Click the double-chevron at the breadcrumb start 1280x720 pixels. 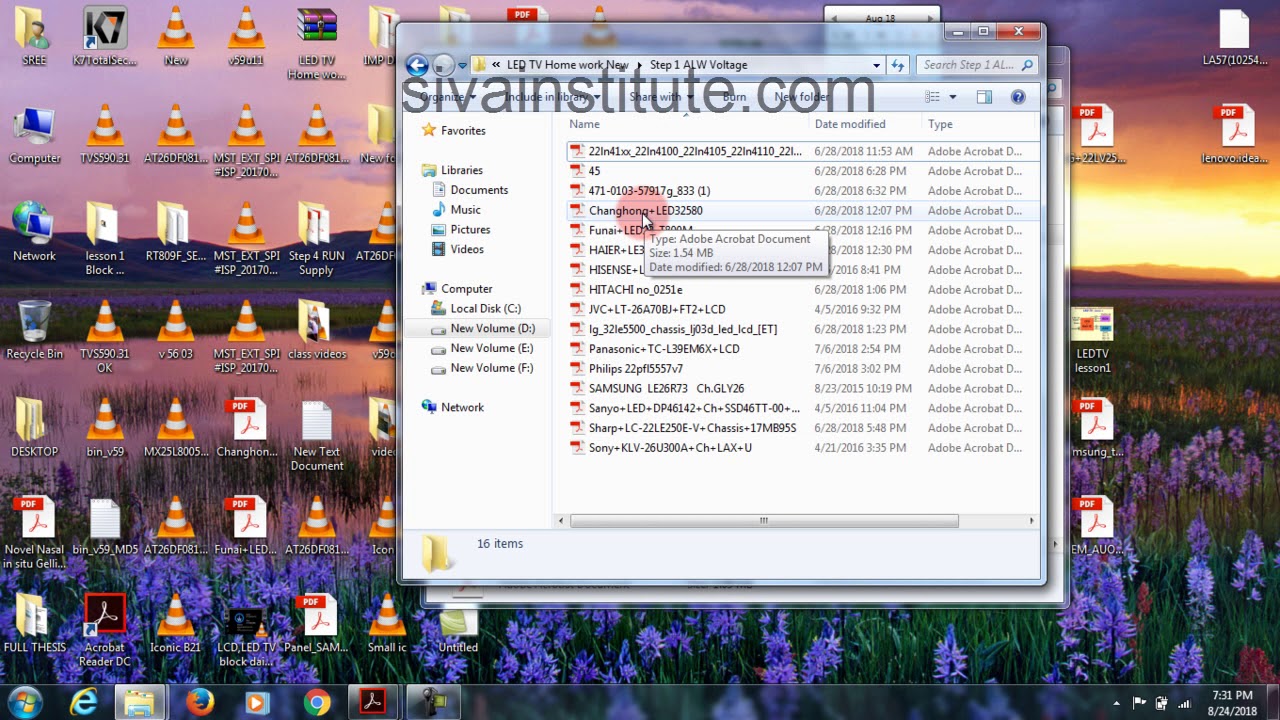496,65
